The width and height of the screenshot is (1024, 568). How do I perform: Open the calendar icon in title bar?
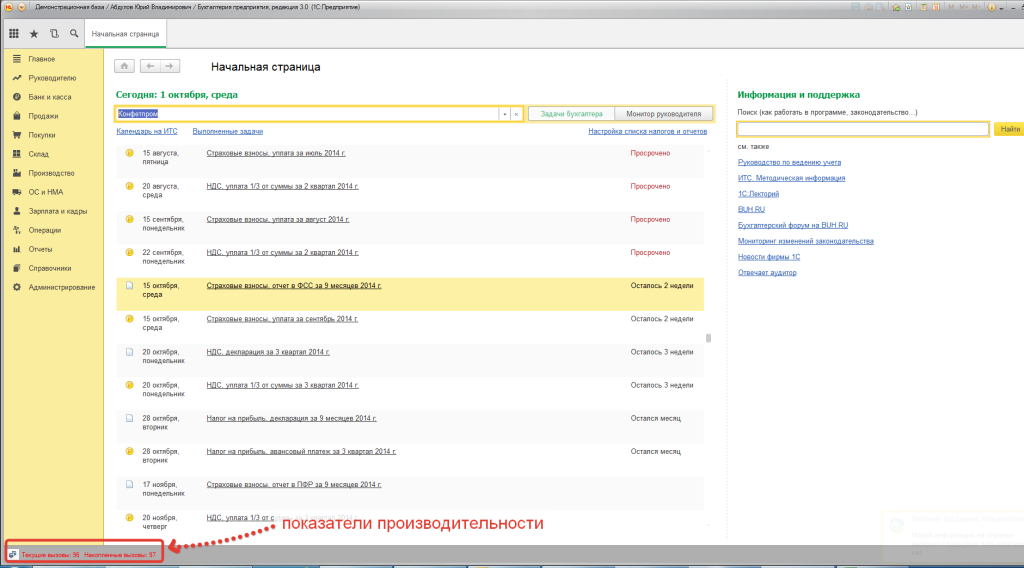coord(936,7)
